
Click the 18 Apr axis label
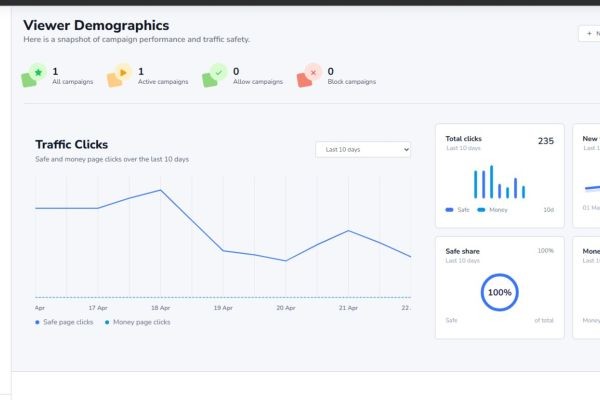pos(161,308)
